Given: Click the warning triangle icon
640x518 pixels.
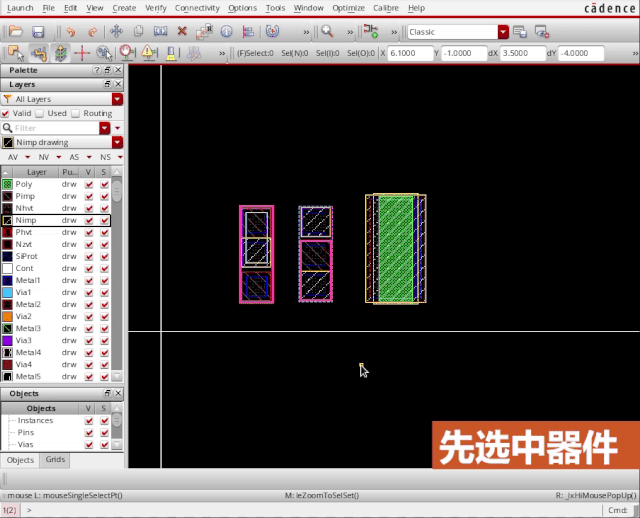Looking at the screenshot, I should pos(148,52).
